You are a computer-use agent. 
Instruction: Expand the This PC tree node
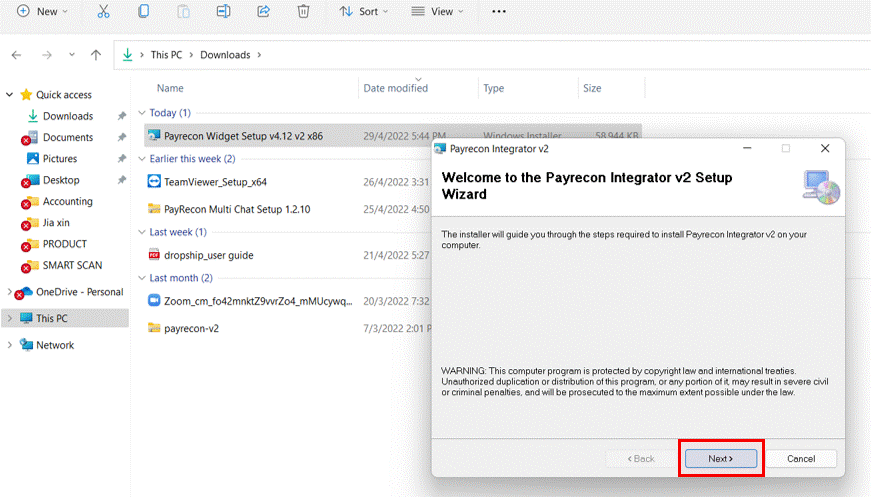click(9, 318)
